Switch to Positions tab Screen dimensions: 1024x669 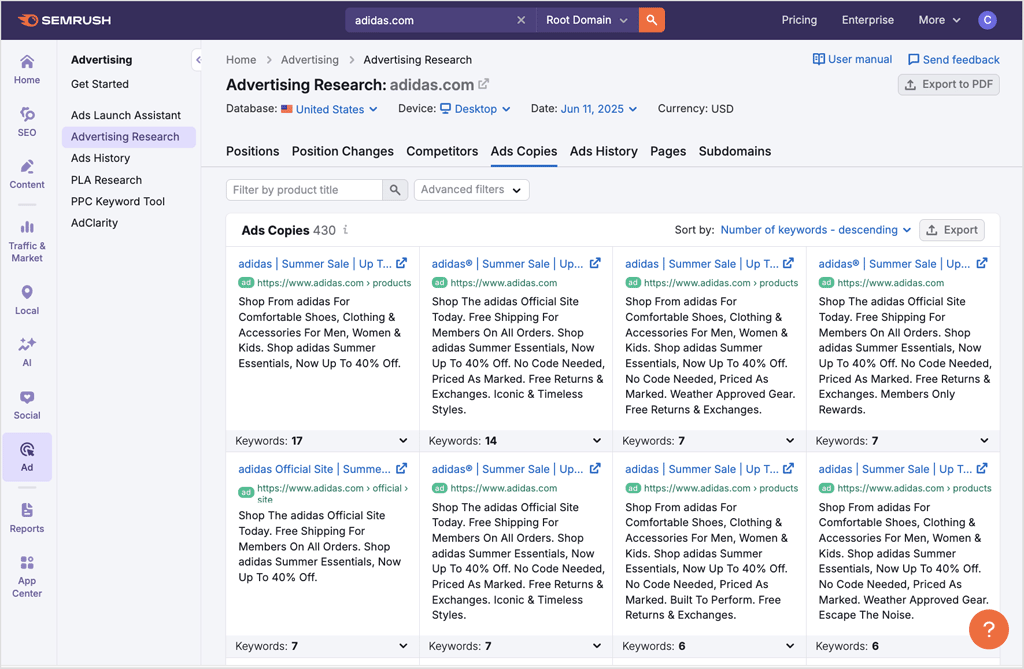[253, 152]
